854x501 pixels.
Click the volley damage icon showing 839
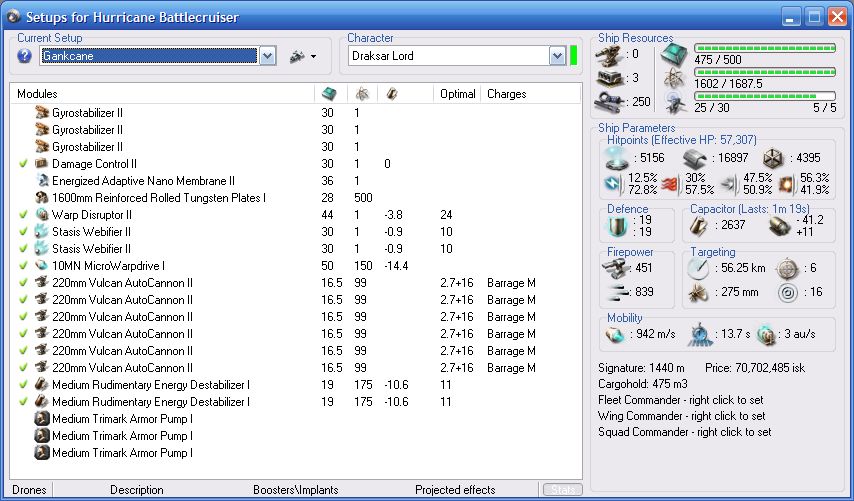617,292
